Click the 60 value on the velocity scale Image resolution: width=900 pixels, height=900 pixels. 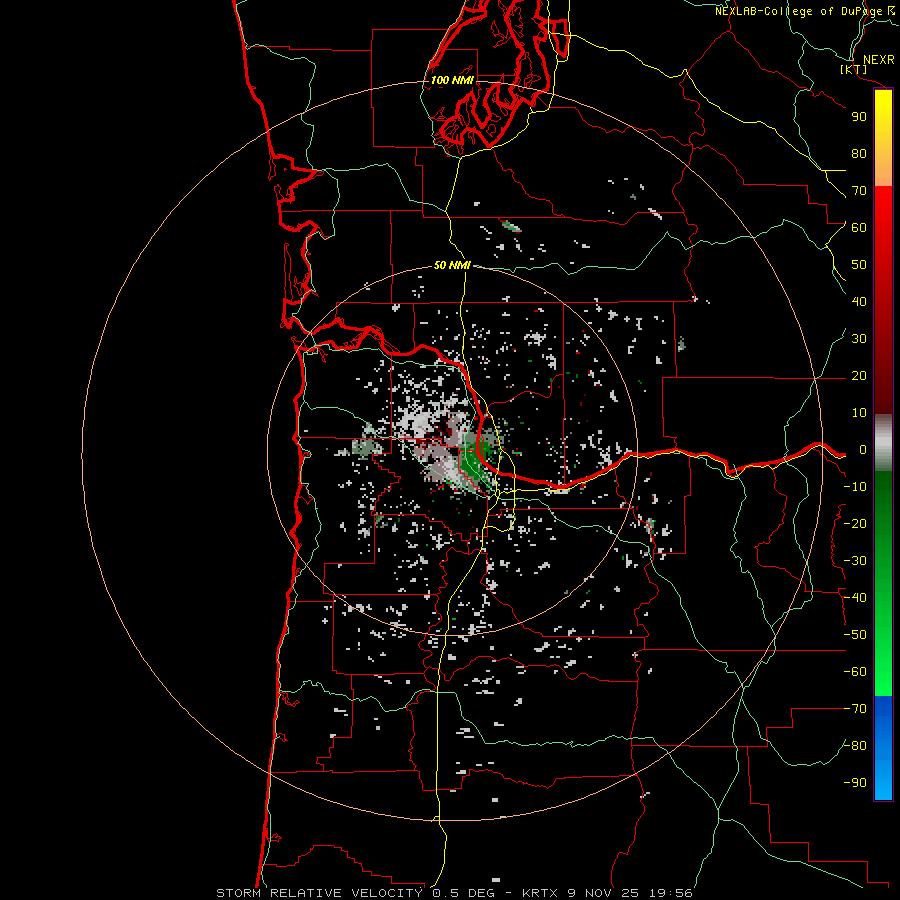[859, 227]
